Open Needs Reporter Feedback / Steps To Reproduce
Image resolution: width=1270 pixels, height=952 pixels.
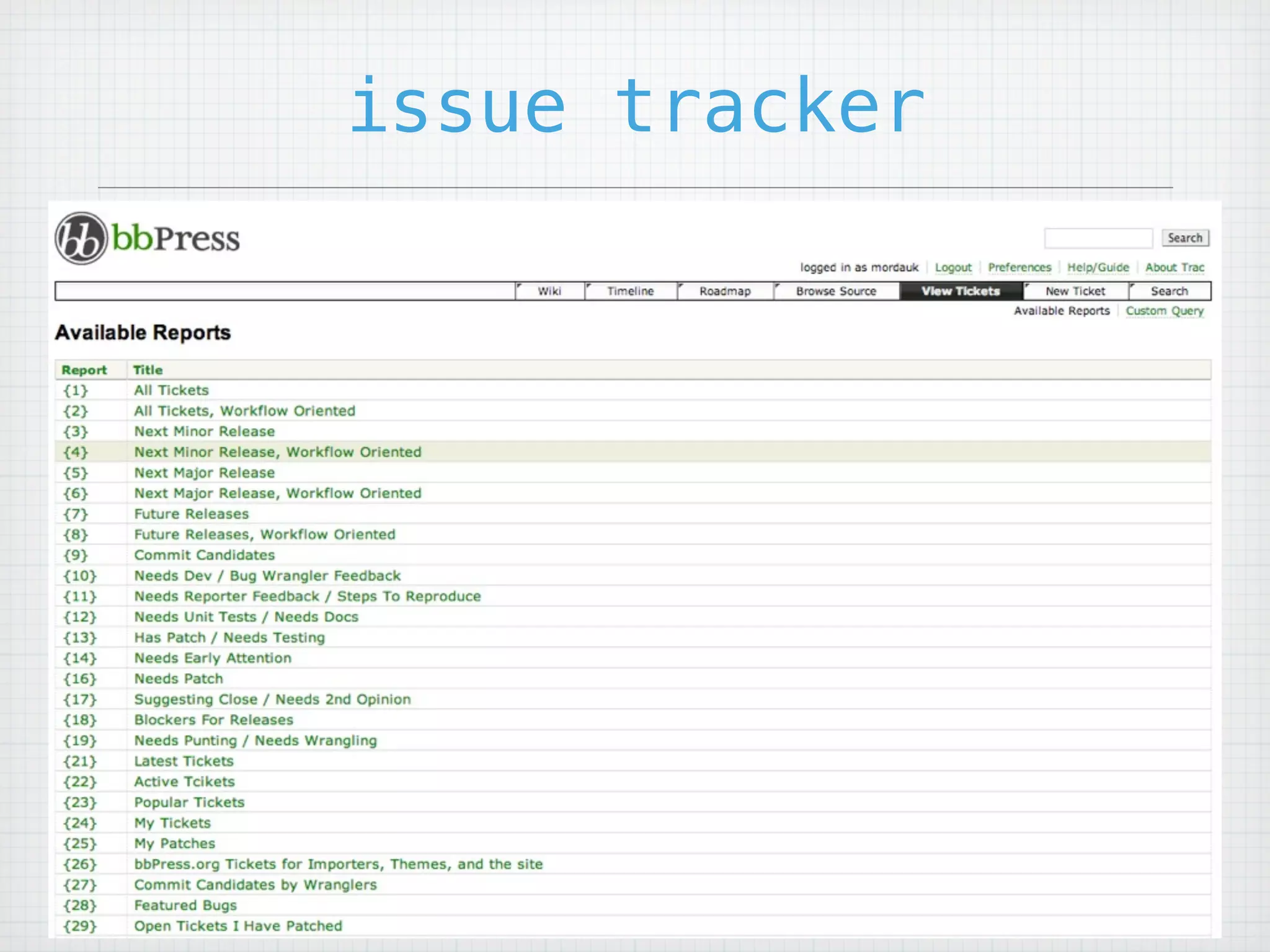pos(307,596)
